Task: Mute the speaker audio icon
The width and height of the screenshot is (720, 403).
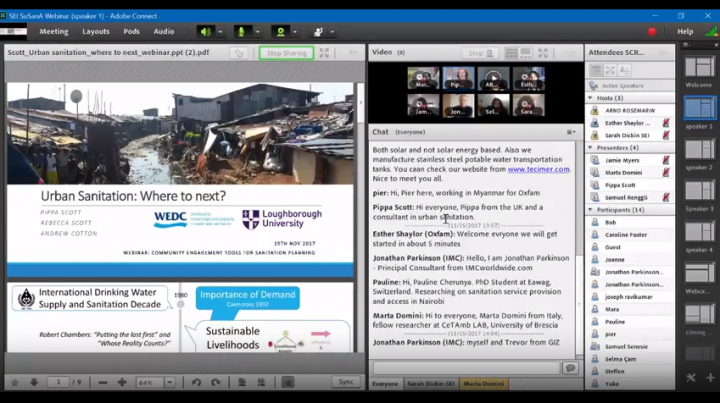Action: 205,32
